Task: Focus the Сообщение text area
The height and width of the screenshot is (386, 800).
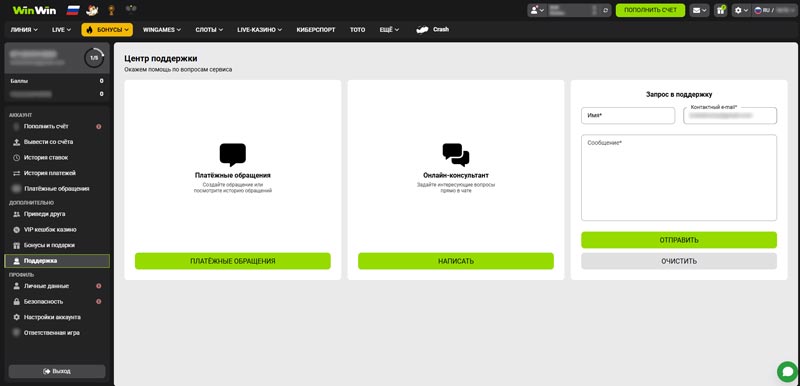Action: (679, 178)
